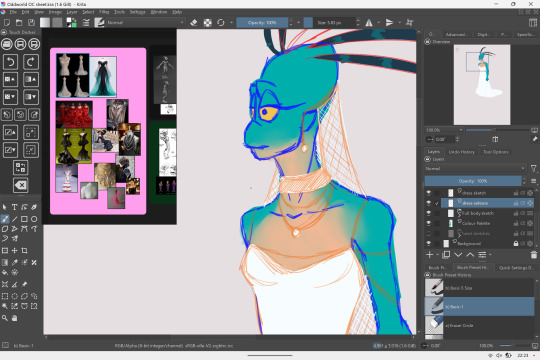Image resolution: width=540 pixels, height=360 pixels.
Task: Select the Ellipse tool
Action: 34,219
